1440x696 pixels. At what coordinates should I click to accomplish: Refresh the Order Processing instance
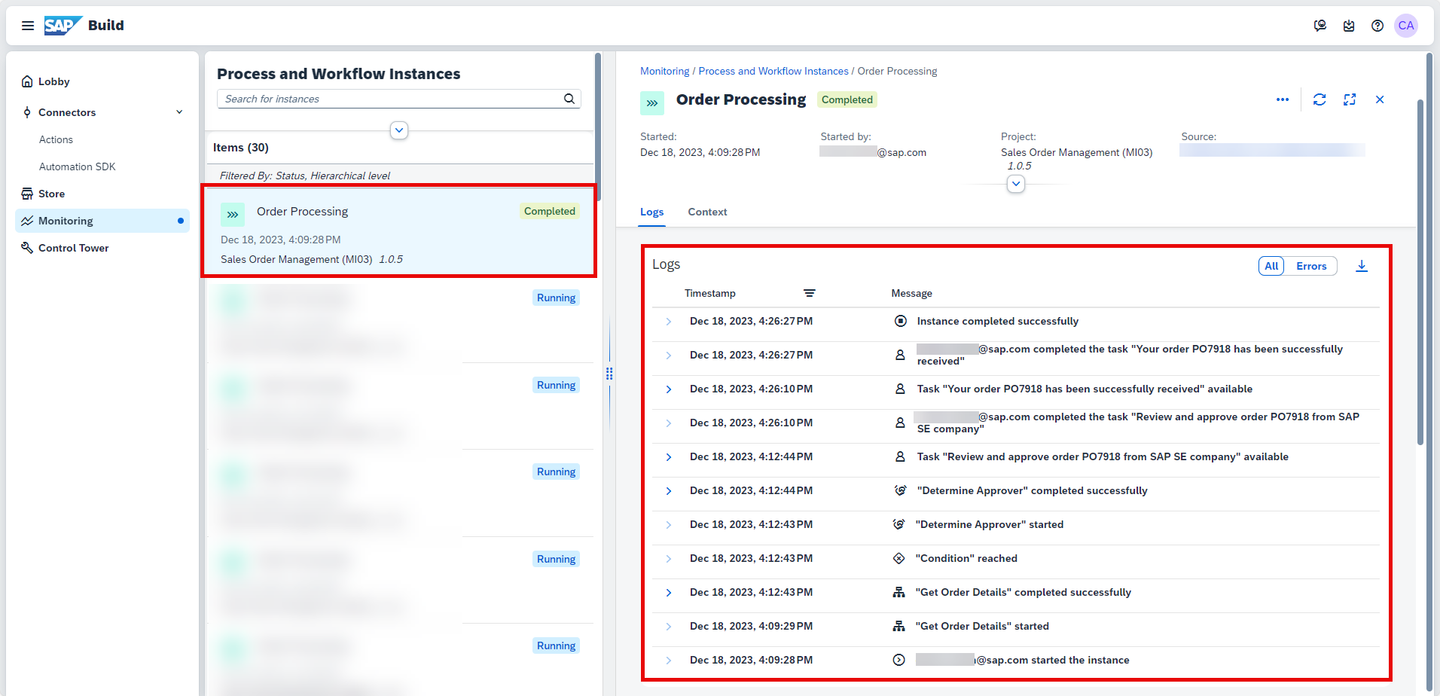[x=1320, y=100]
